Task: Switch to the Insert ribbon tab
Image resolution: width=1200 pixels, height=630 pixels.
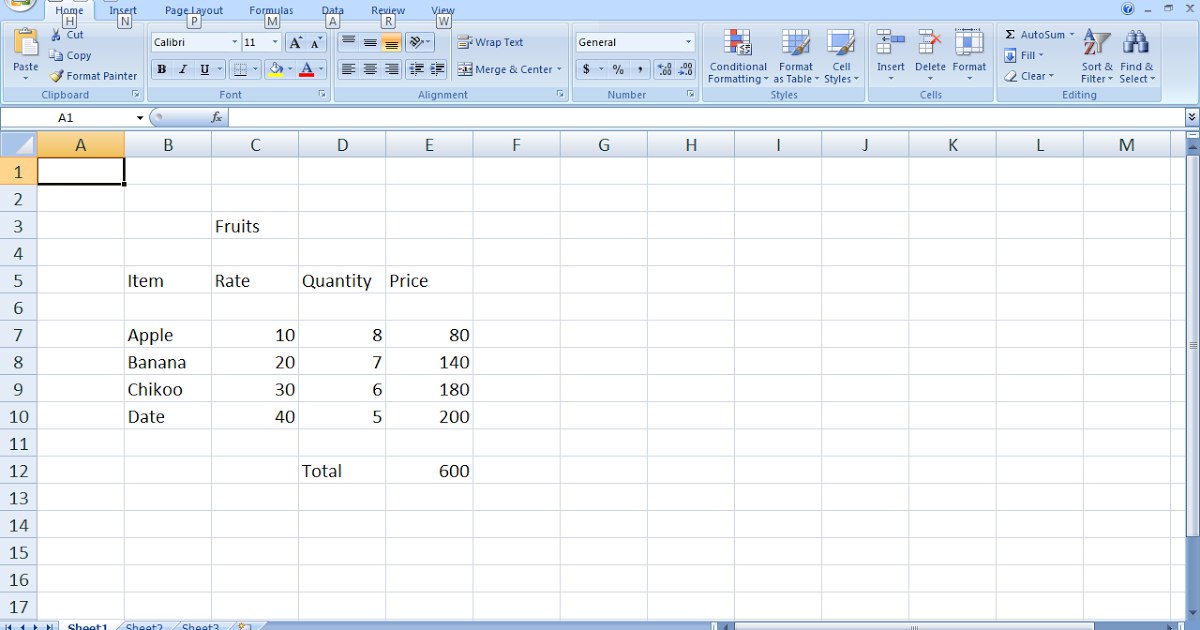Action: pos(123,11)
